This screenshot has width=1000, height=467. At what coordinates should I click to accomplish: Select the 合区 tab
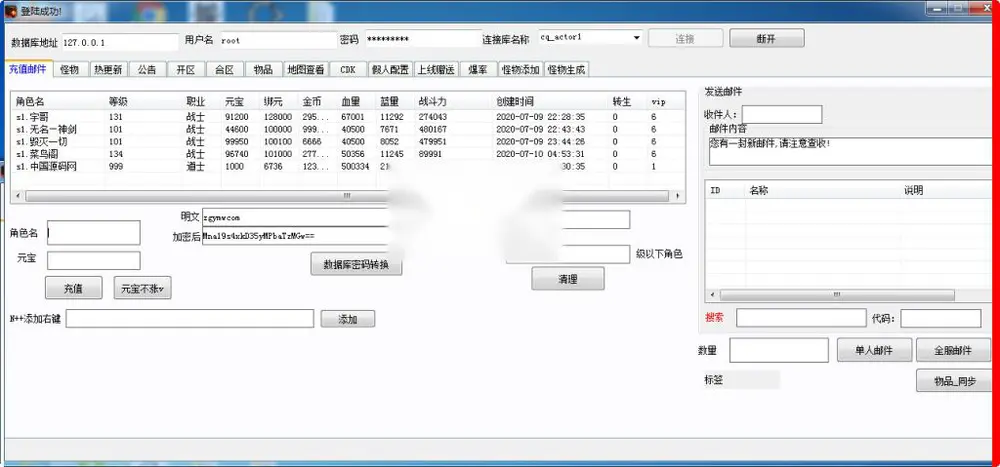click(x=224, y=70)
